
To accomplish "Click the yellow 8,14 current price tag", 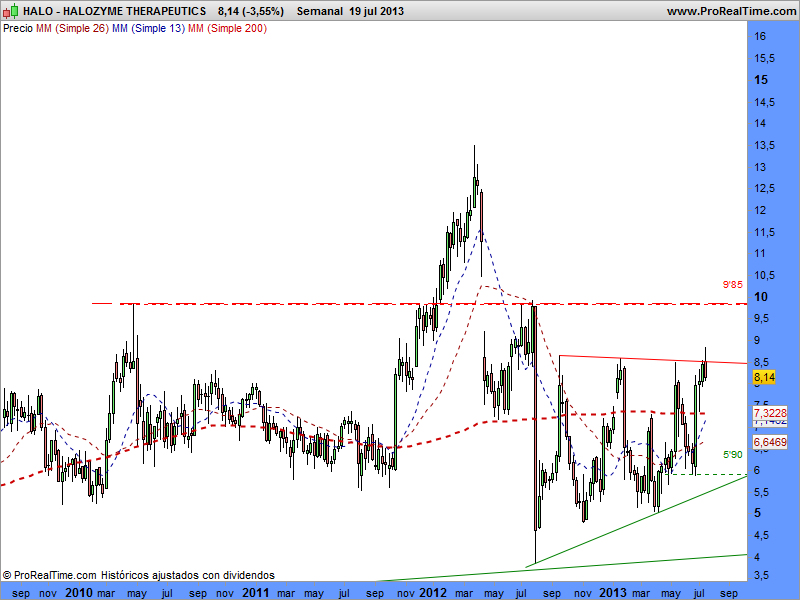I will pyautogui.click(x=764, y=378).
